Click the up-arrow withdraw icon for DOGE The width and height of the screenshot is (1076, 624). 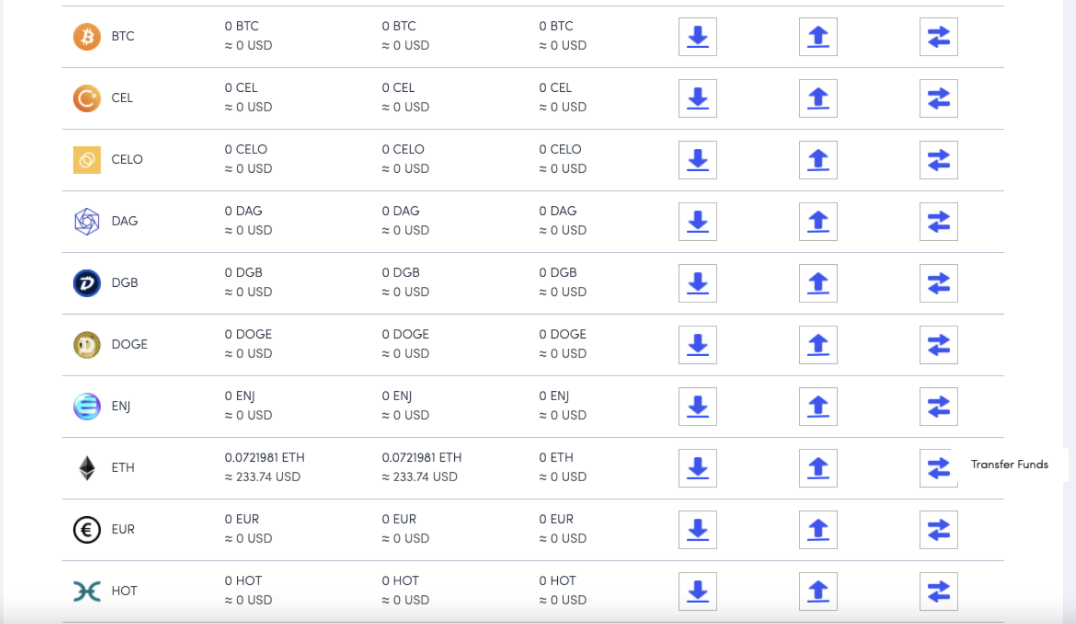coord(818,345)
